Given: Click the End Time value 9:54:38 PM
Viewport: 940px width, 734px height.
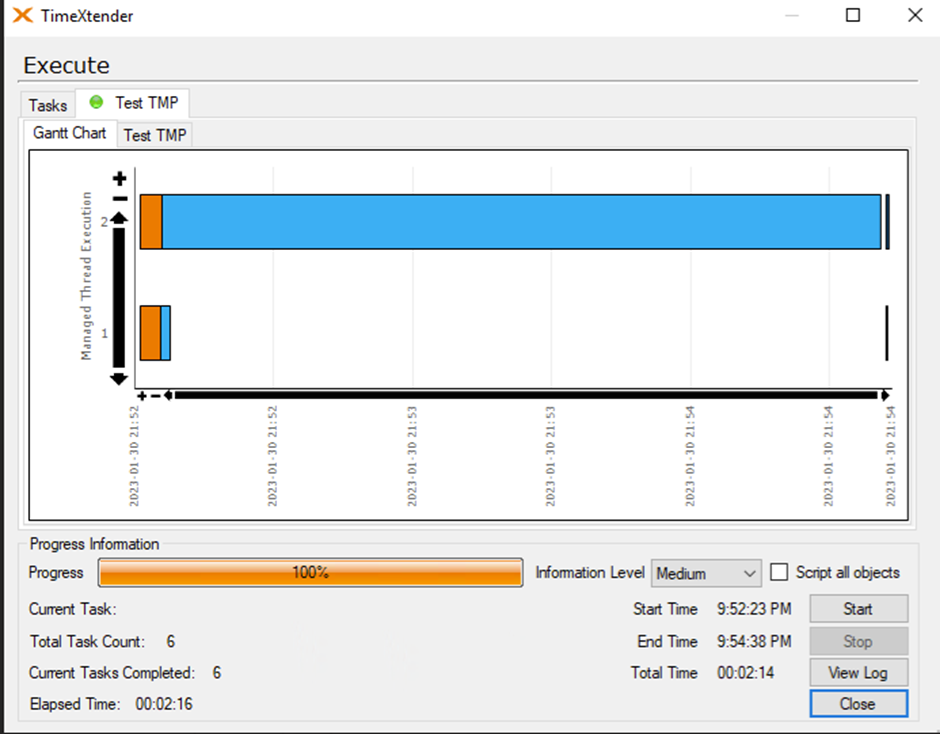Looking at the screenshot, I should tap(754, 641).
